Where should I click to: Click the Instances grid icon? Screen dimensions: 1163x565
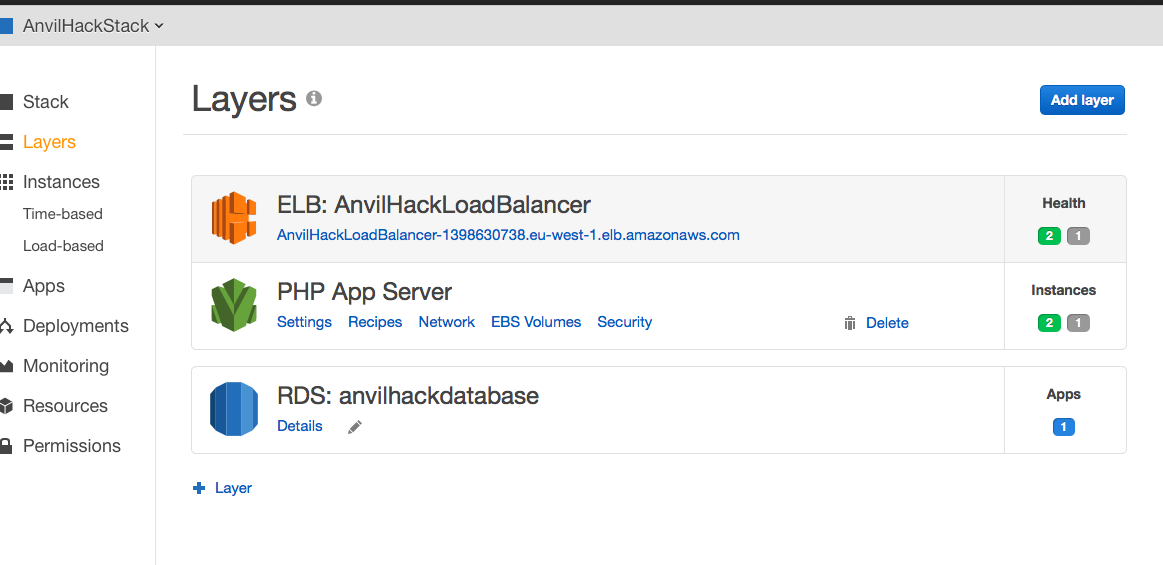[7, 182]
